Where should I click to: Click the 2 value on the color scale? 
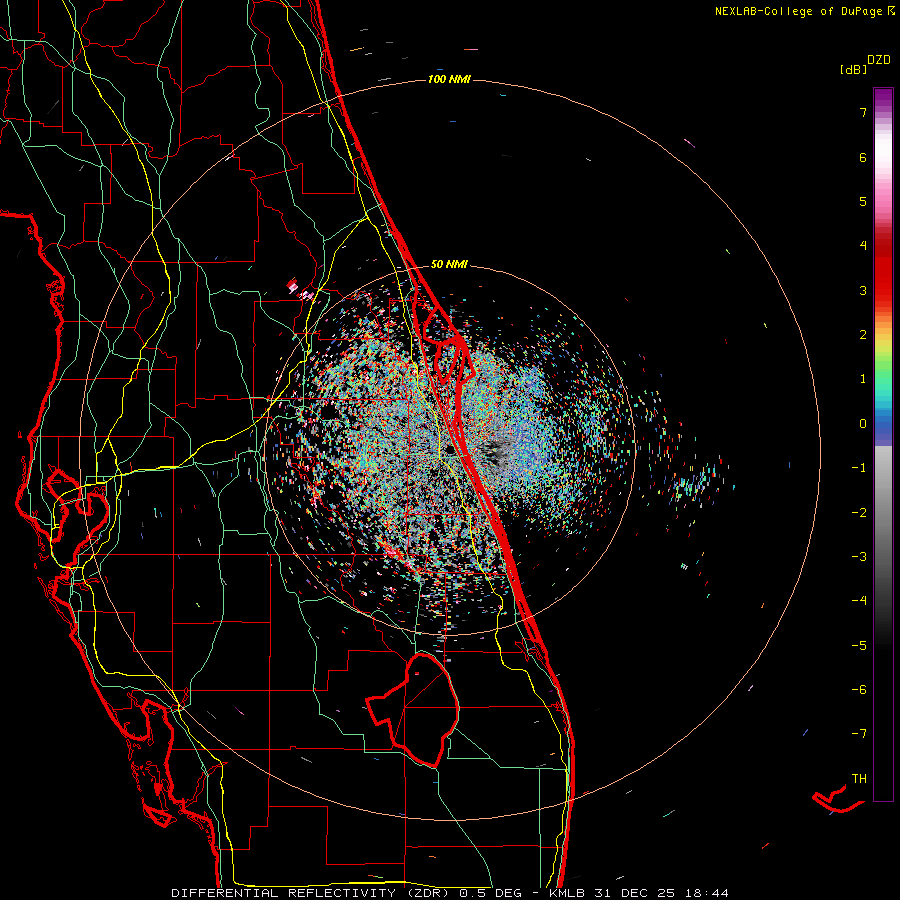pyautogui.click(x=863, y=335)
